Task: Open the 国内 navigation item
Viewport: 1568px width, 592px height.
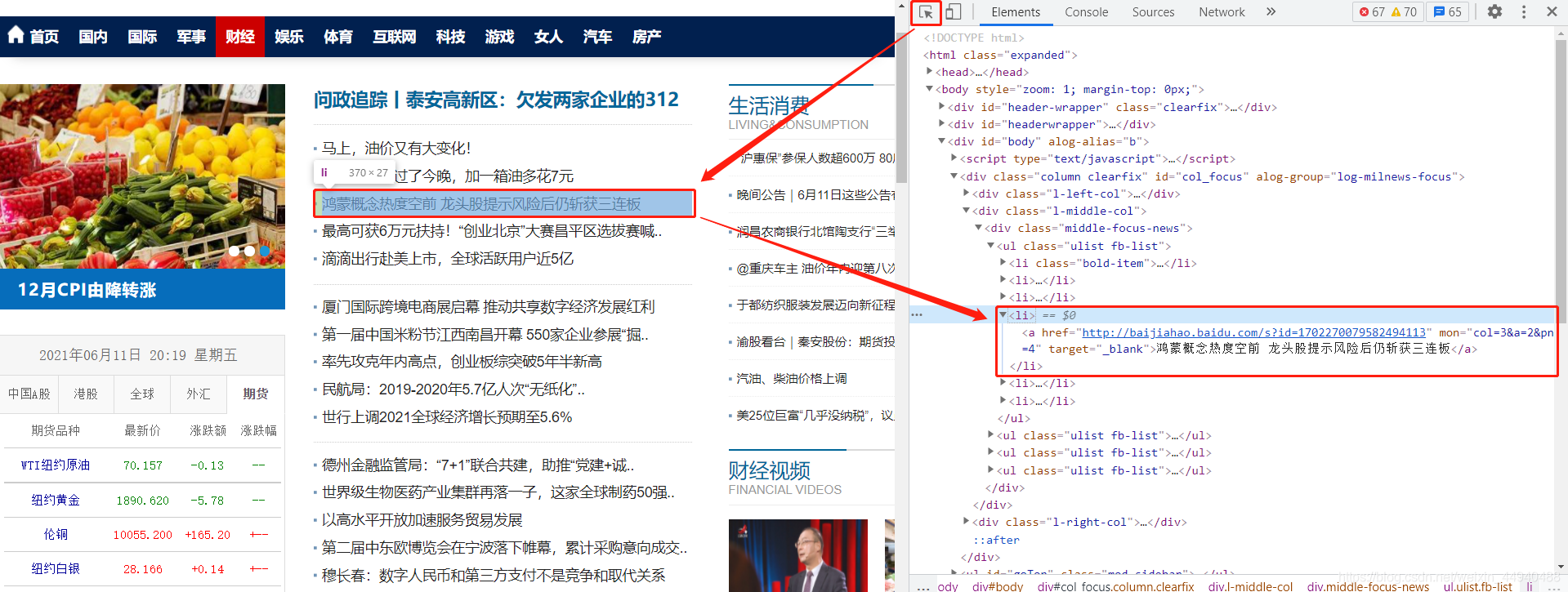Action: (x=93, y=37)
